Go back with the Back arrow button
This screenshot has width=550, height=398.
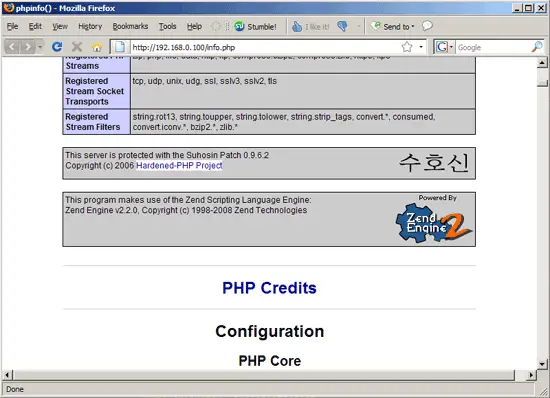(x=12, y=47)
